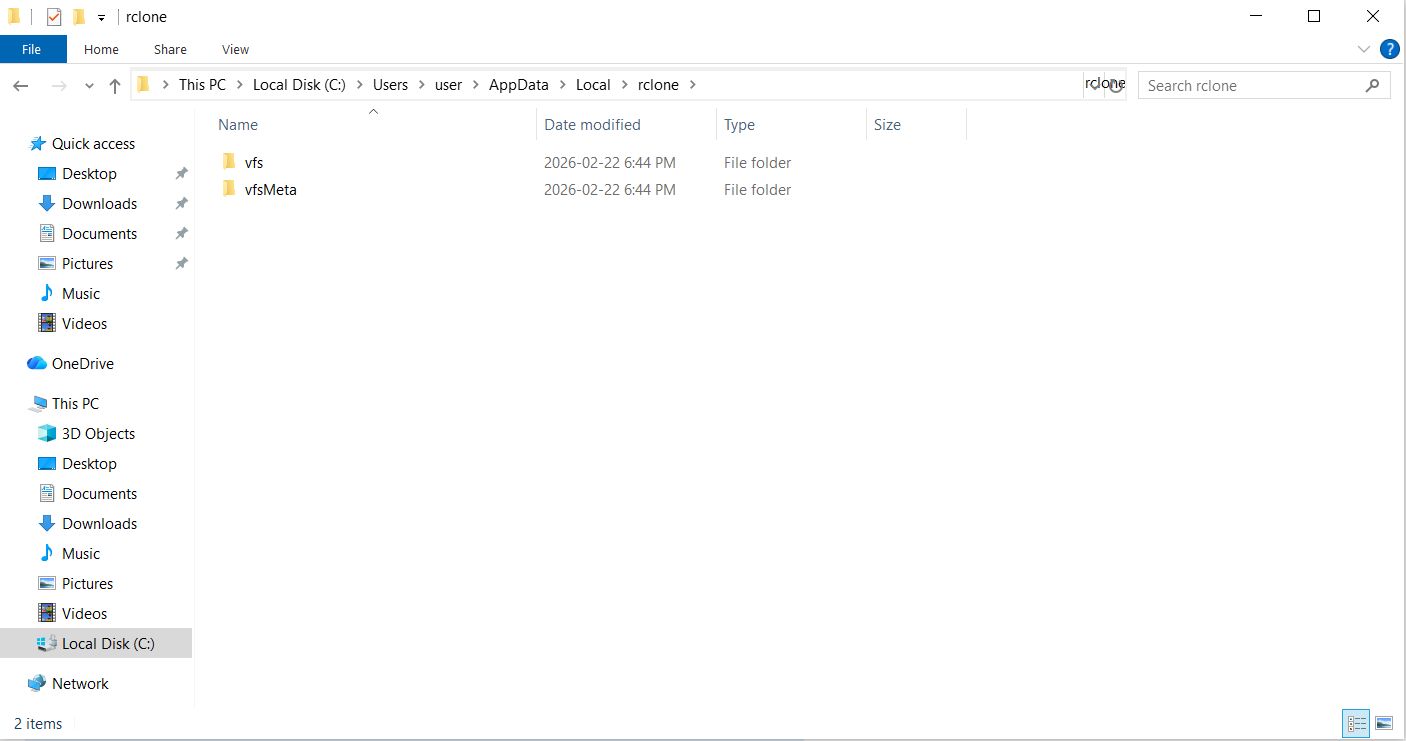
Task: Go up one level with Up arrow
Action: [115, 86]
